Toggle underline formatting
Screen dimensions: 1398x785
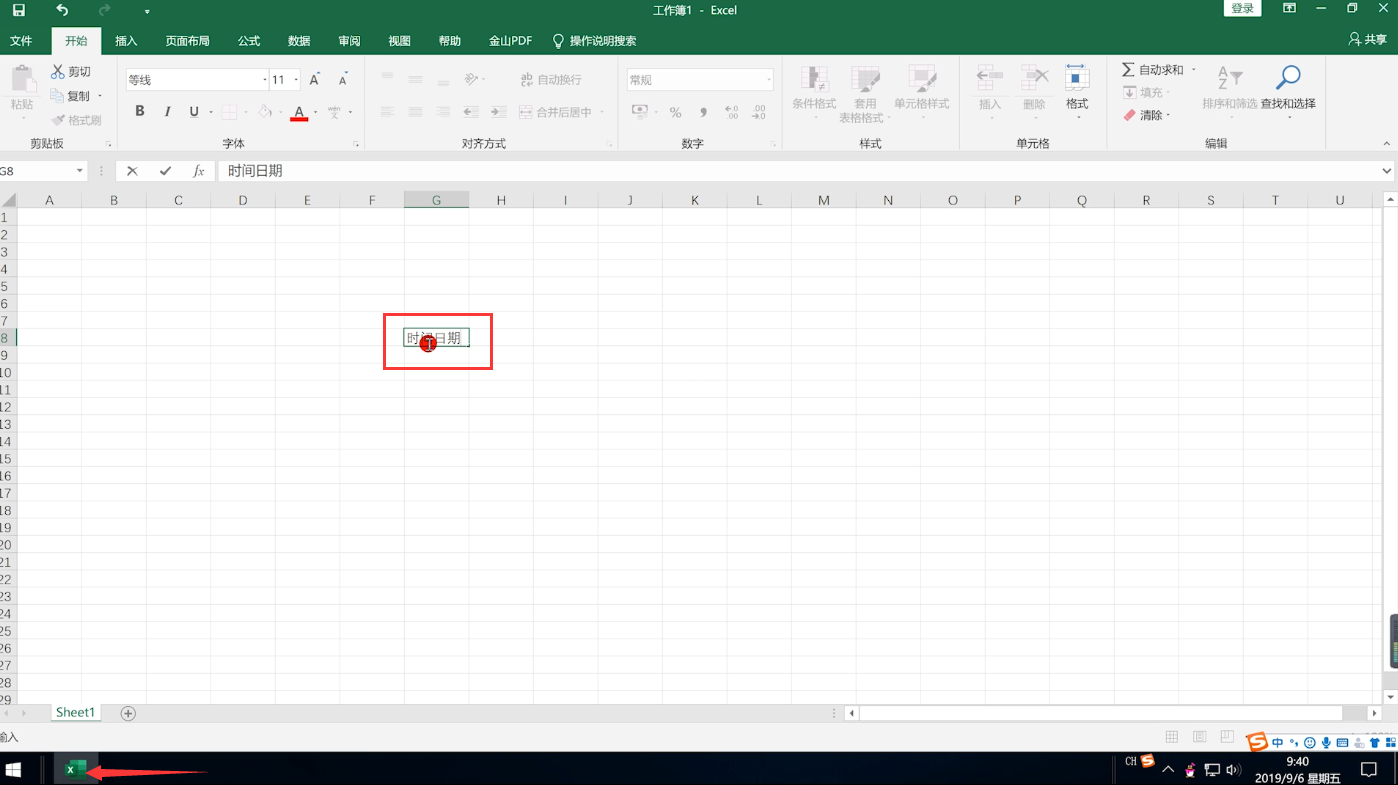point(194,112)
